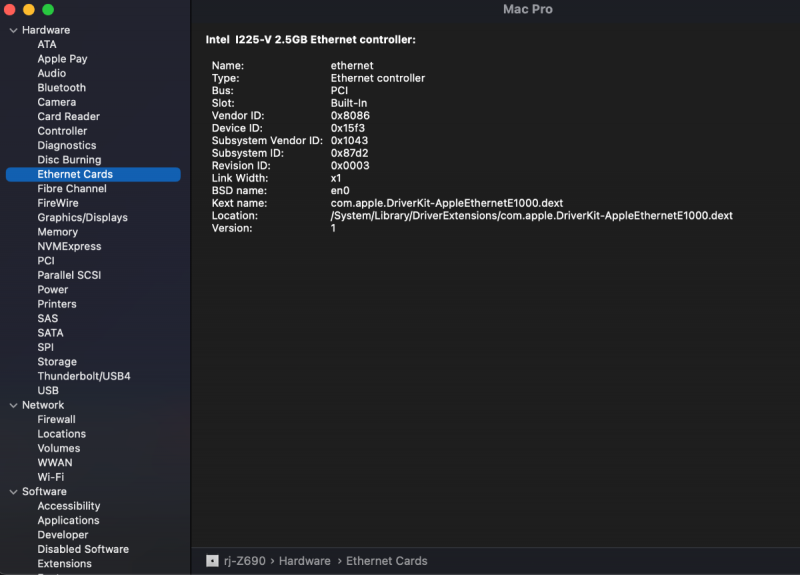Open the USB hardware entry

[x=48, y=390]
